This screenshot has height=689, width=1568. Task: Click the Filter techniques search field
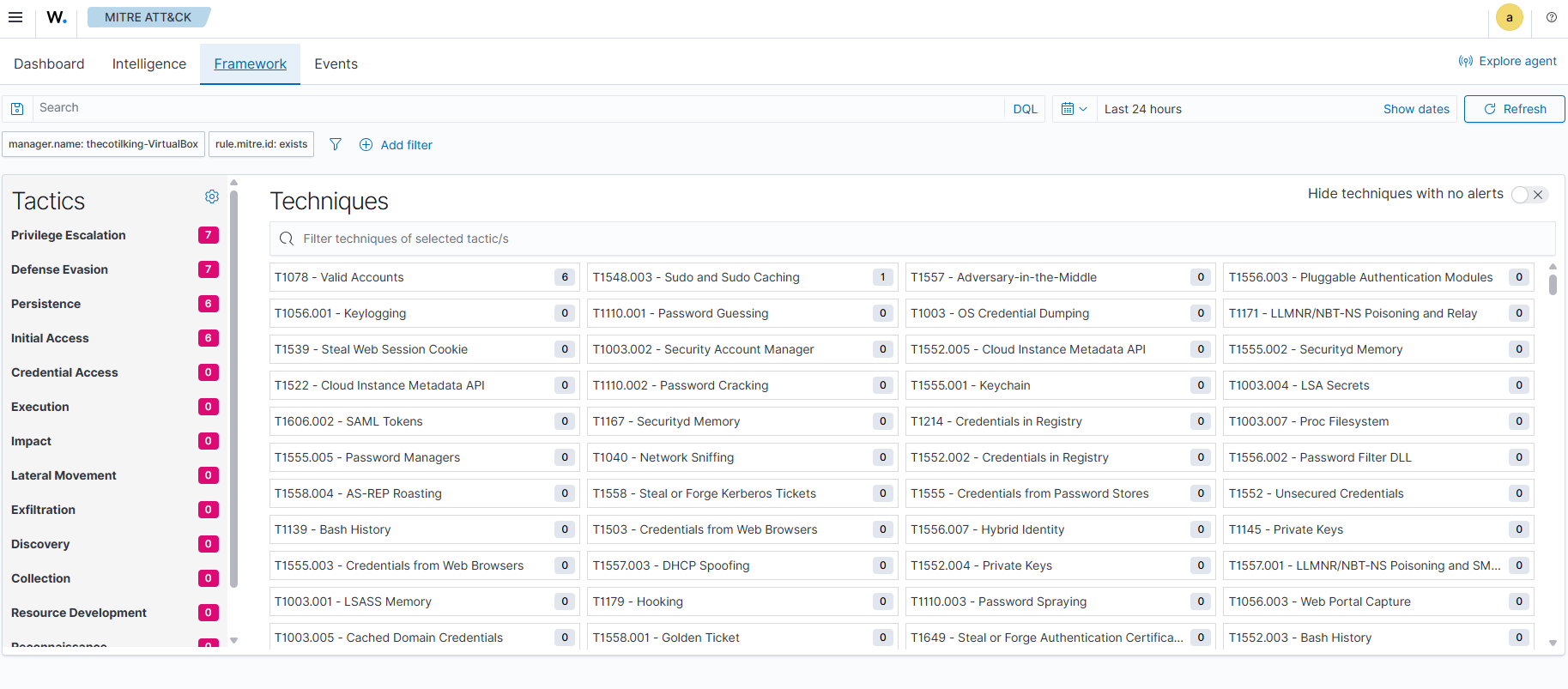pos(911,239)
